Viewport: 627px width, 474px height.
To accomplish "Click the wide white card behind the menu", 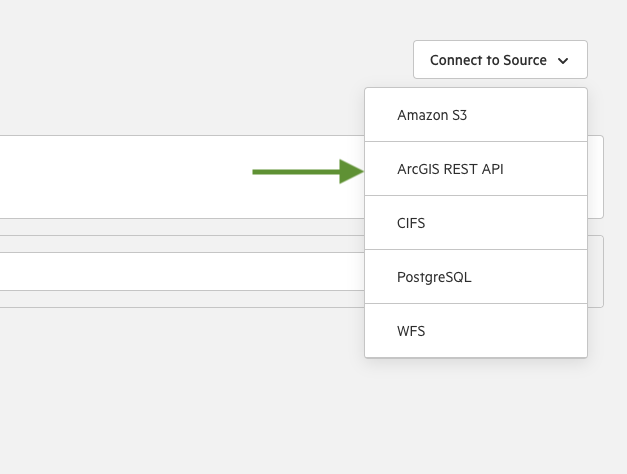I will 180,177.
